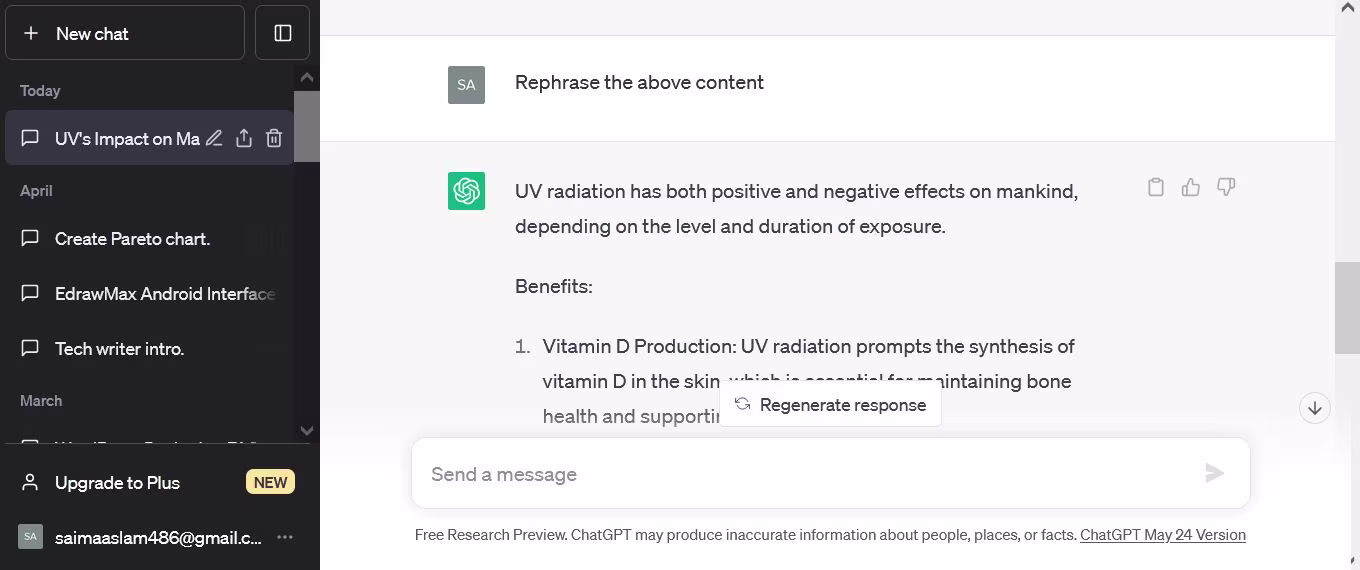The width and height of the screenshot is (1360, 570).
Task: Click Regenerate response button
Action: pos(830,405)
